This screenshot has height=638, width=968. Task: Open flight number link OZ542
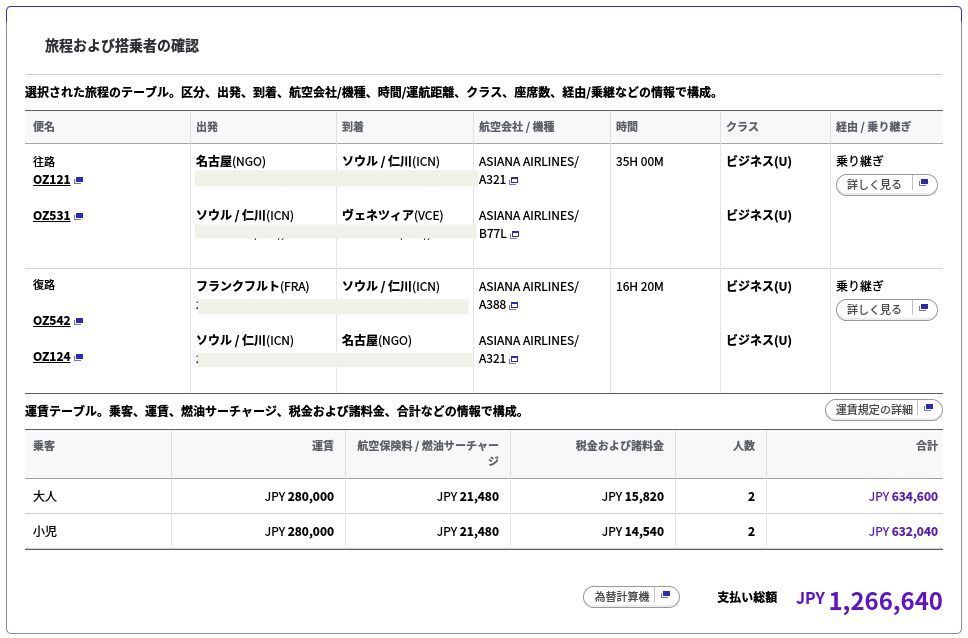point(51,321)
